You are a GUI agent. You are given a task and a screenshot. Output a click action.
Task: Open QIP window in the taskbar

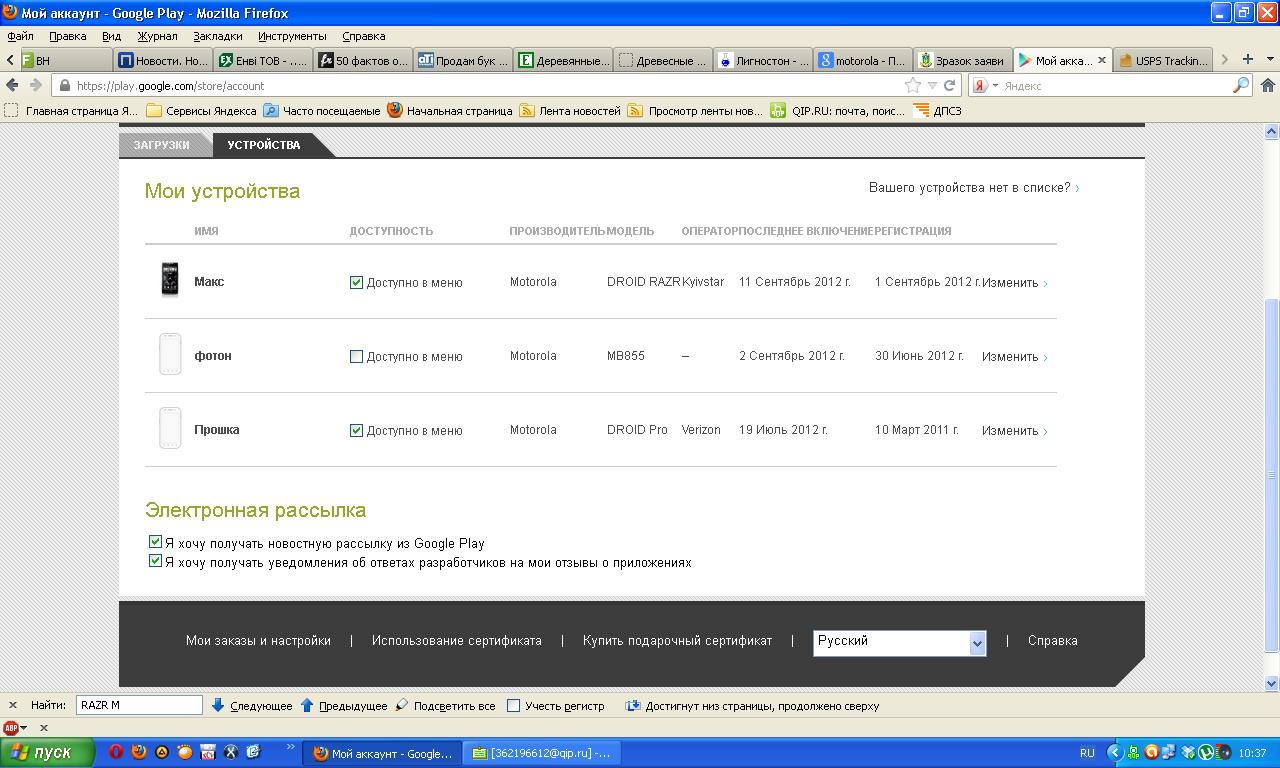tap(543, 753)
